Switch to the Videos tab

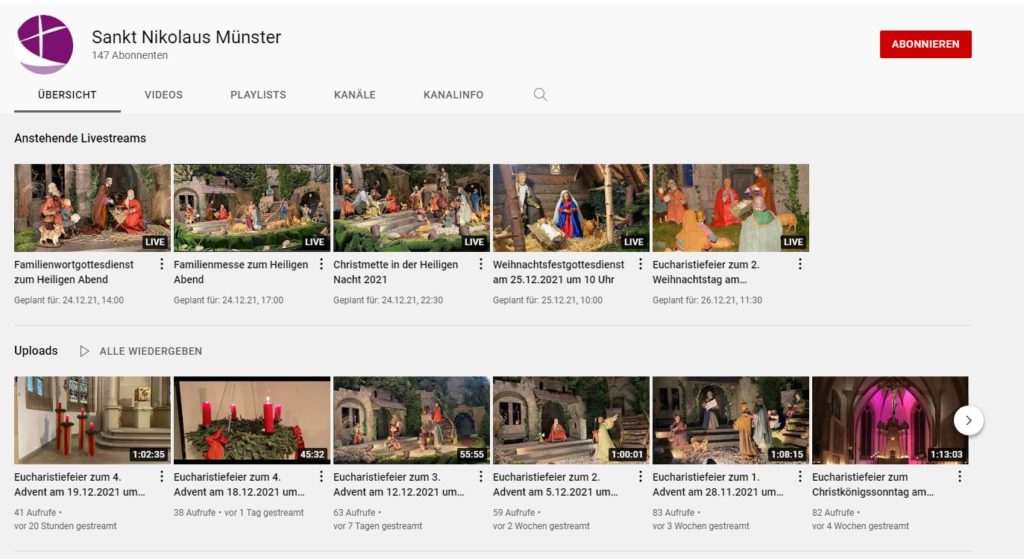pyautogui.click(x=163, y=95)
